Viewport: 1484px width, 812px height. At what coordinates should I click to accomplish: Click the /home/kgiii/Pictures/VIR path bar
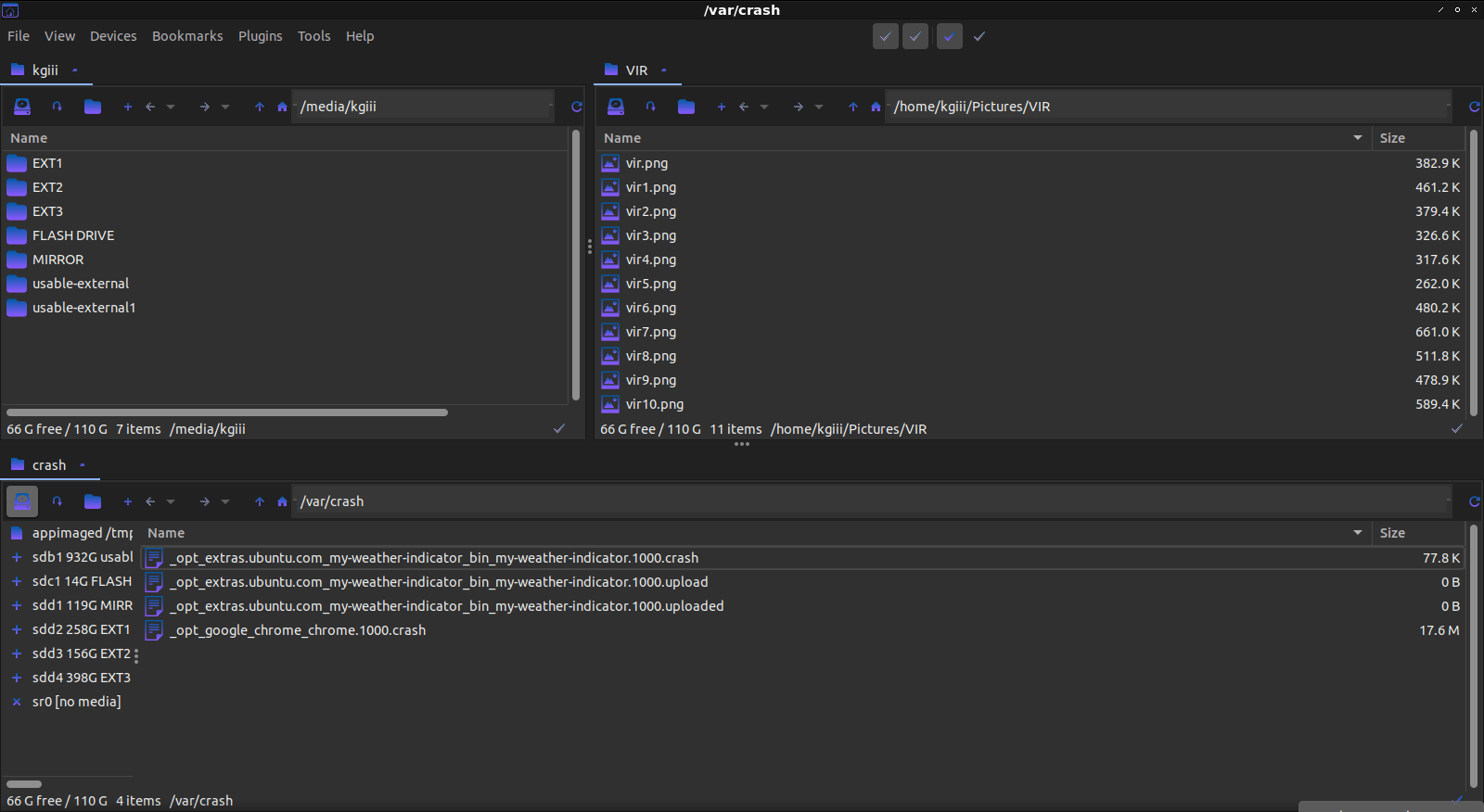tap(1169, 107)
